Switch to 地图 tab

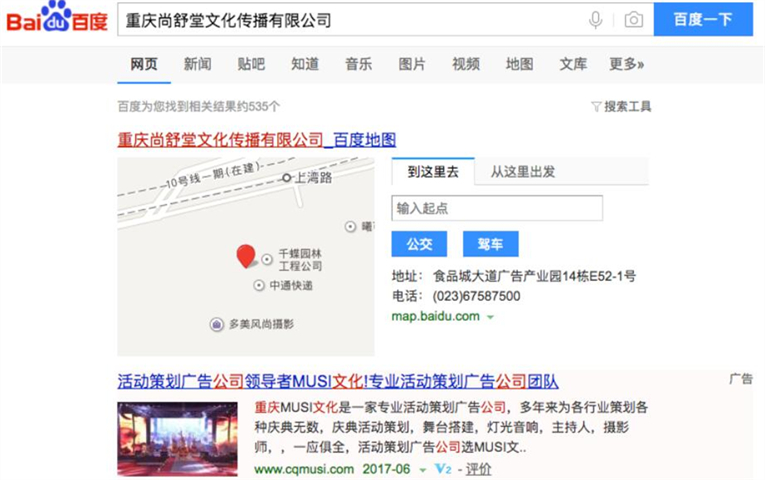(x=520, y=64)
